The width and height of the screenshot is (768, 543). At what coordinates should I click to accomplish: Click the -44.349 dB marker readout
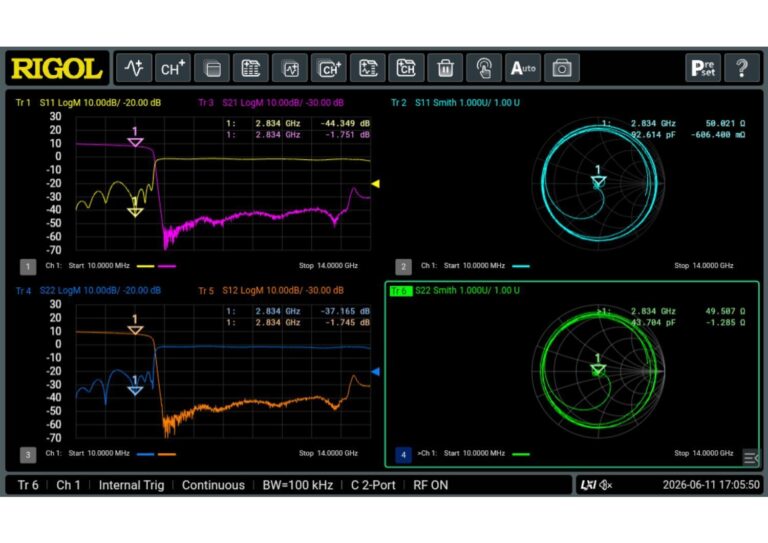[x=345, y=123]
